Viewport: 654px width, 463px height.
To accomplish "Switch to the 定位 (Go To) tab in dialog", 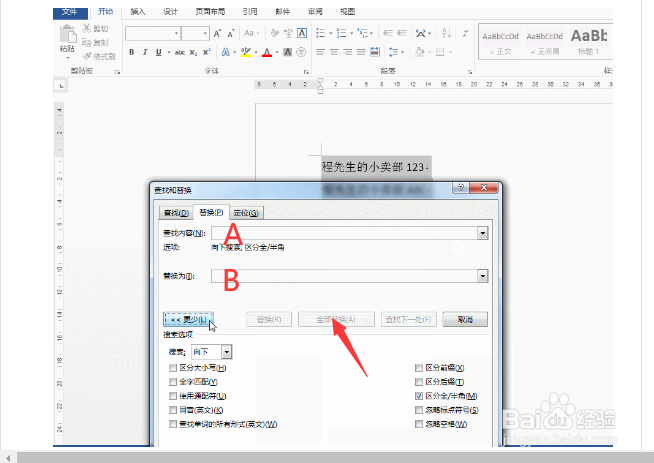I will 246,213.
